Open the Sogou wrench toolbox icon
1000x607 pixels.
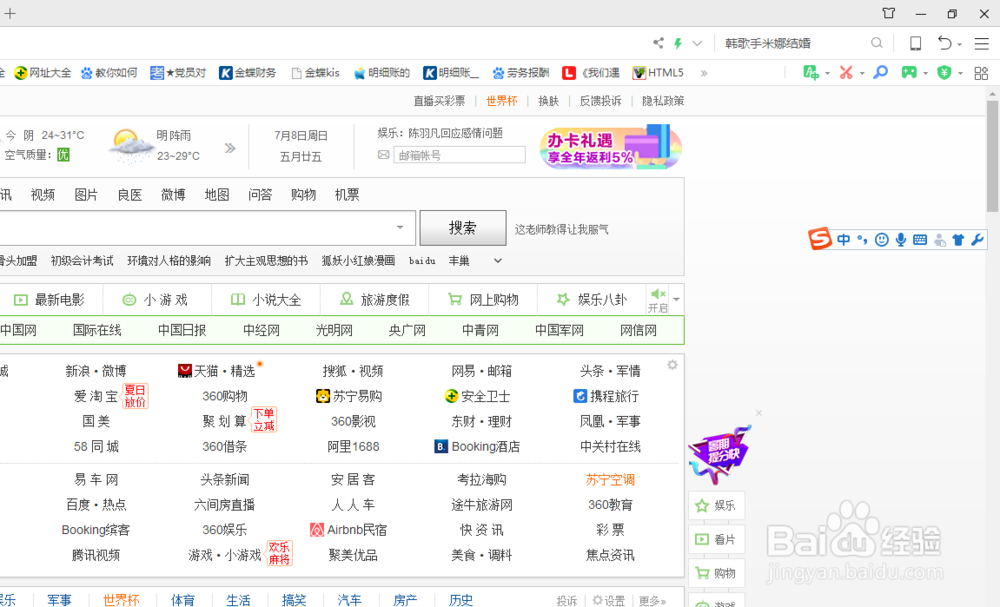pyautogui.click(x=977, y=240)
